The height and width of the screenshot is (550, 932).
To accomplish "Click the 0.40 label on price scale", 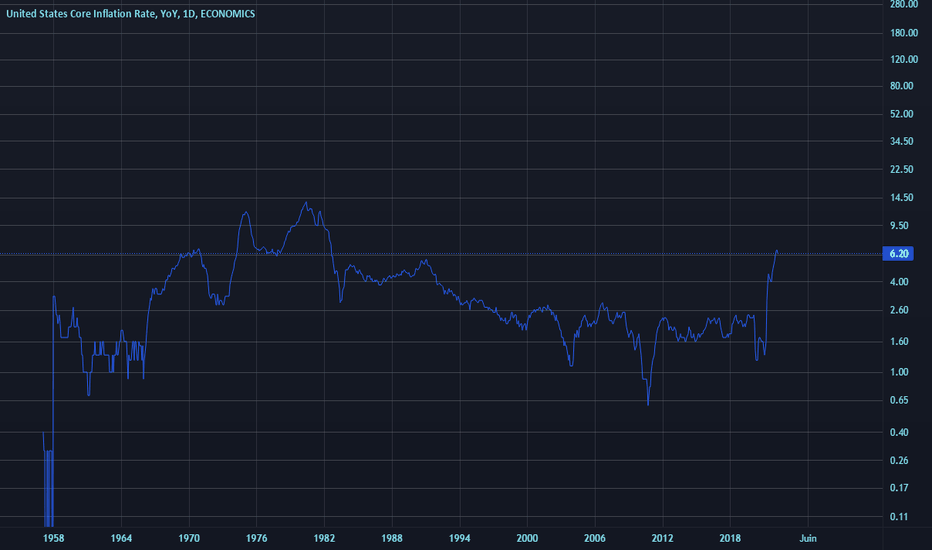I will coord(899,432).
